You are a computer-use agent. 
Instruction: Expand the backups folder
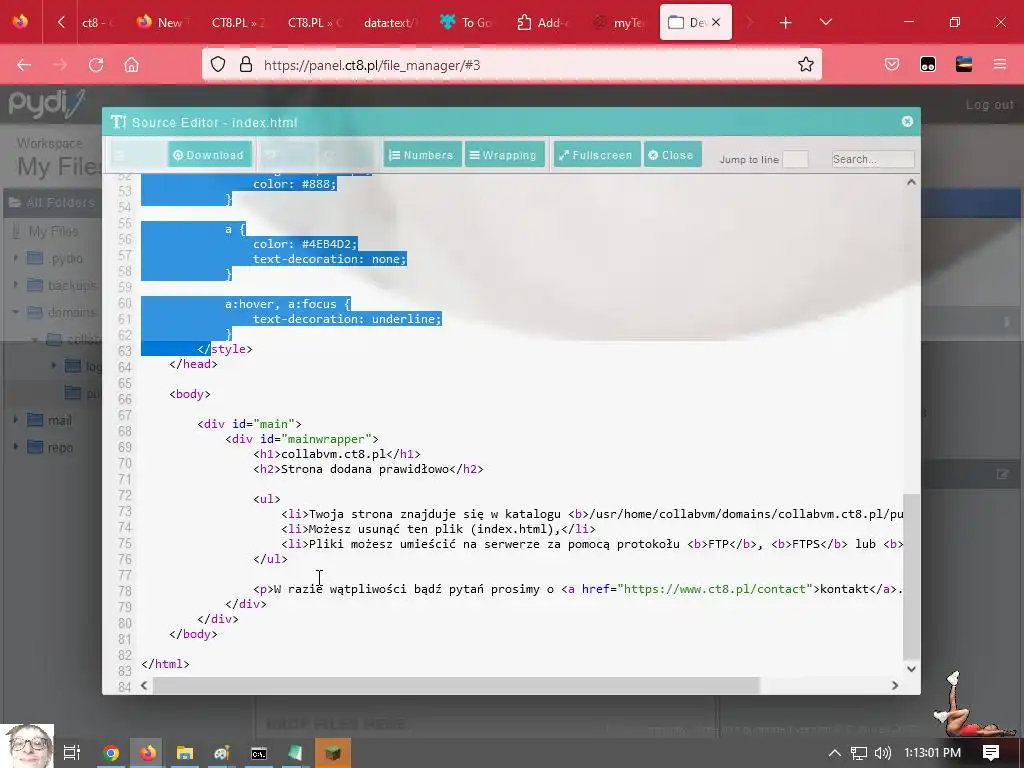pyautogui.click(x=16, y=285)
